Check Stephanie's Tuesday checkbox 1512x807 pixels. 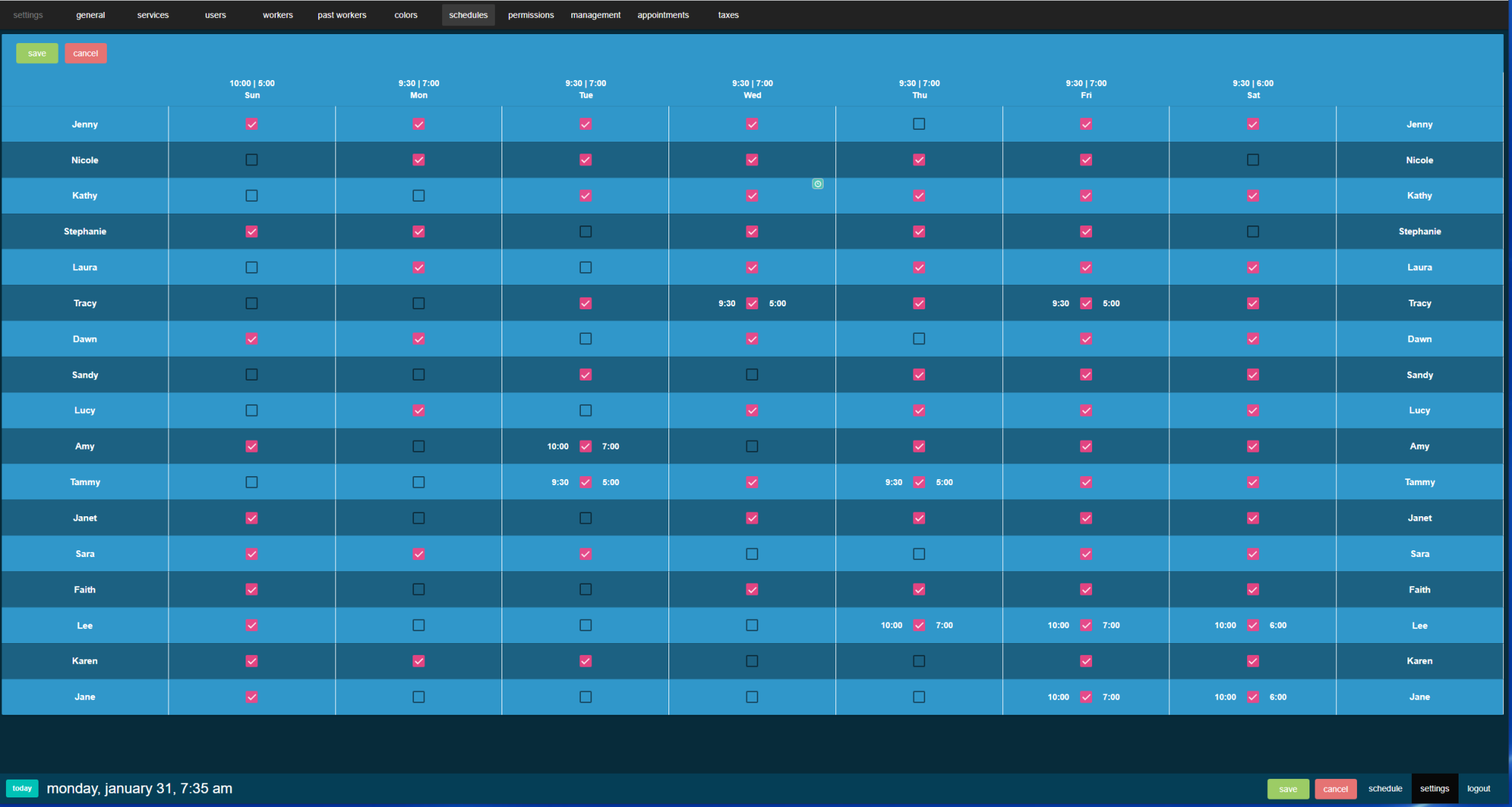(x=585, y=231)
